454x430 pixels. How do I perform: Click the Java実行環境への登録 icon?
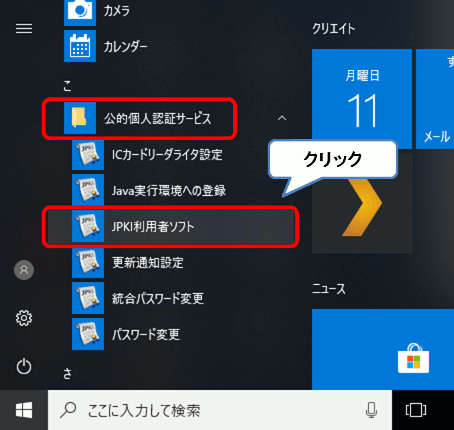point(88,190)
